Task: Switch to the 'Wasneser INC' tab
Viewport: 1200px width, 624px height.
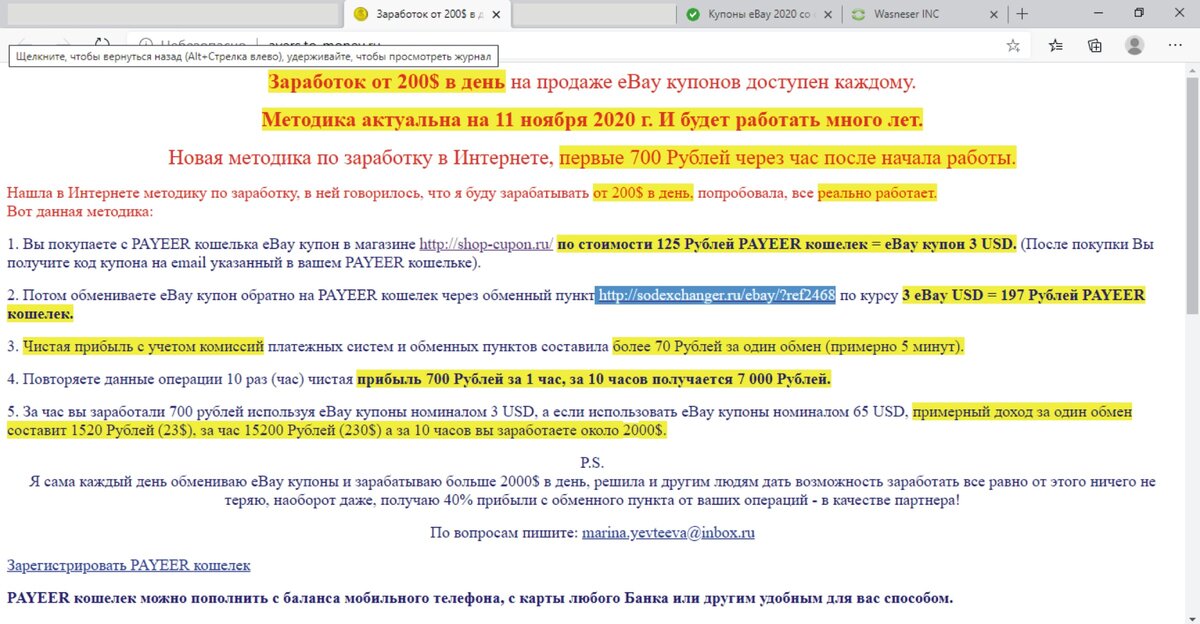Action: pos(924,14)
